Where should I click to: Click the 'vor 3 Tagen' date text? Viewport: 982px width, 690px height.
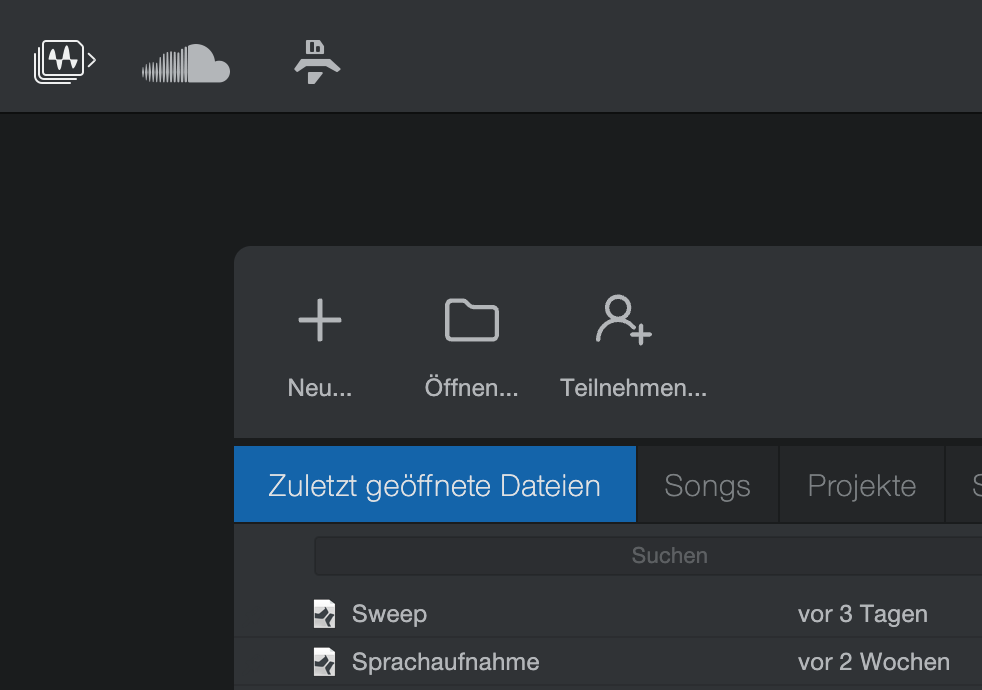tap(862, 614)
